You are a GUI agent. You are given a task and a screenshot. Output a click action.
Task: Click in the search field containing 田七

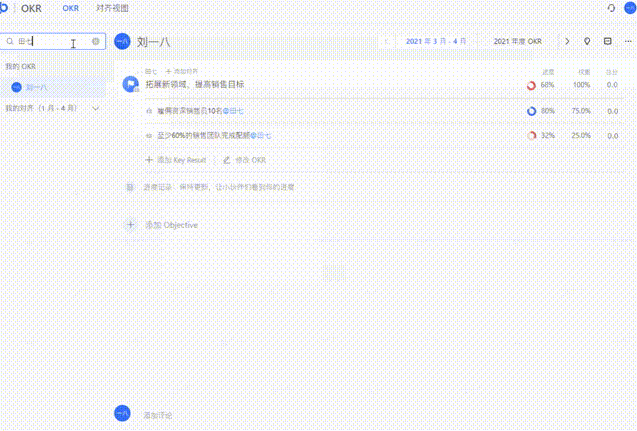[53, 41]
